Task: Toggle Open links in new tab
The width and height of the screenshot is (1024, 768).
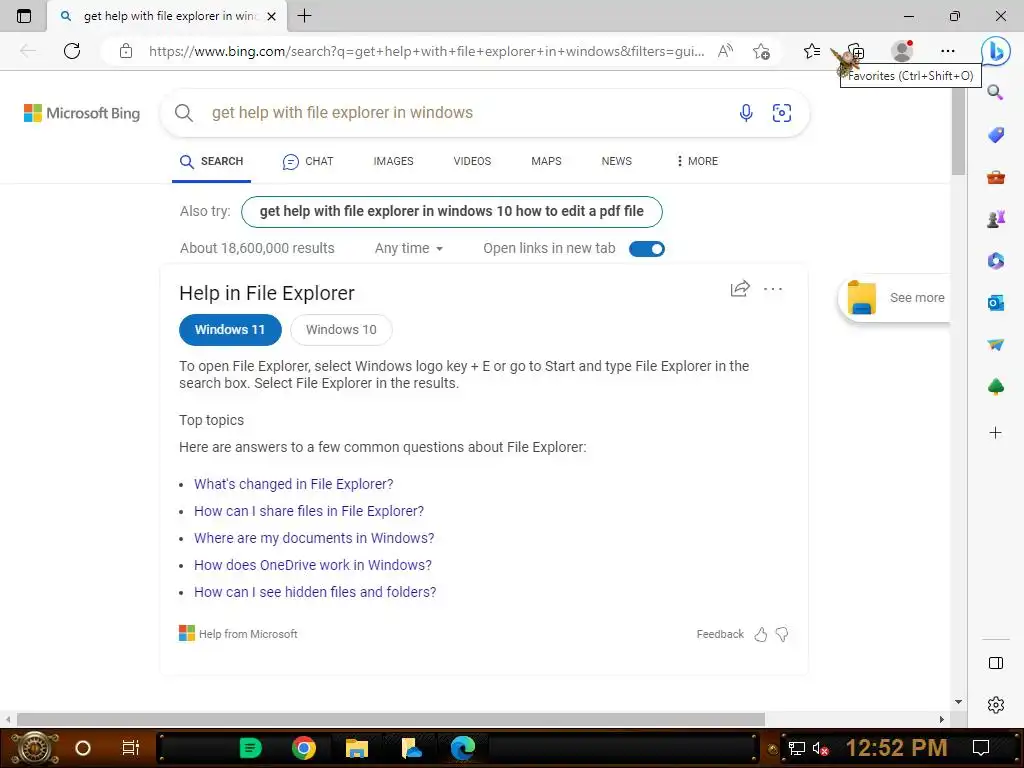Action: pyautogui.click(x=647, y=249)
